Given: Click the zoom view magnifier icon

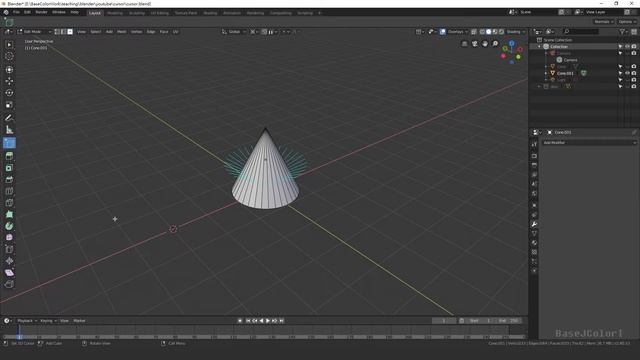Looking at the screenshot, I should pos(495,44).
